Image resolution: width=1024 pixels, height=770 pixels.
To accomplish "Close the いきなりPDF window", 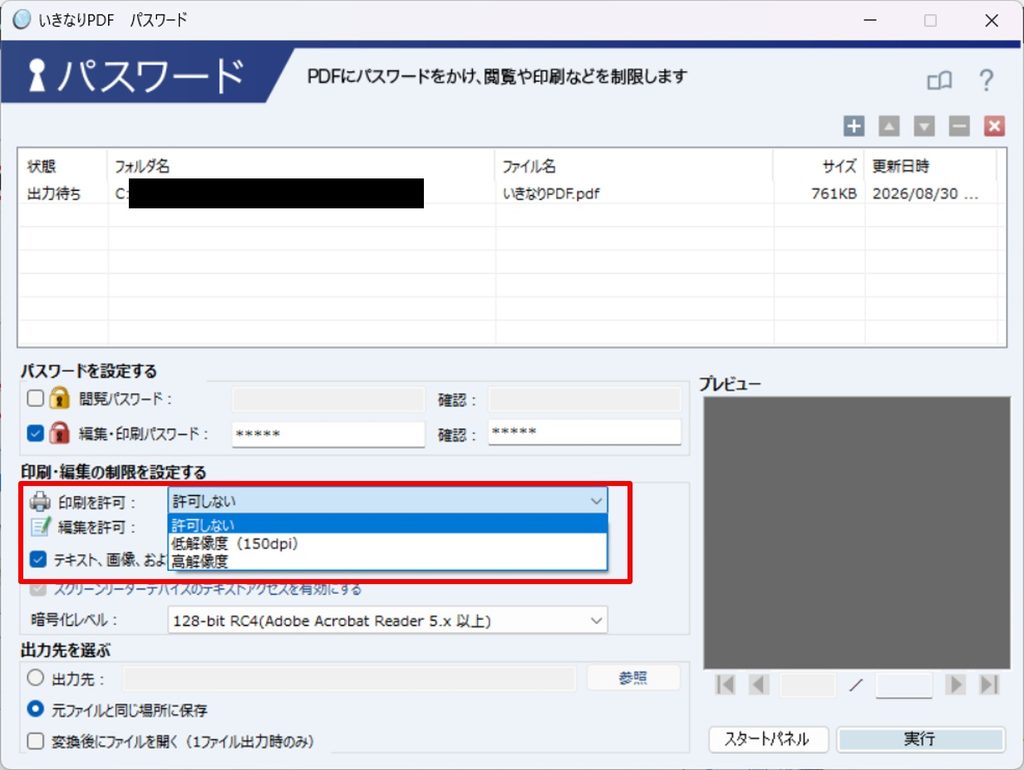I will tap(991, 20).
